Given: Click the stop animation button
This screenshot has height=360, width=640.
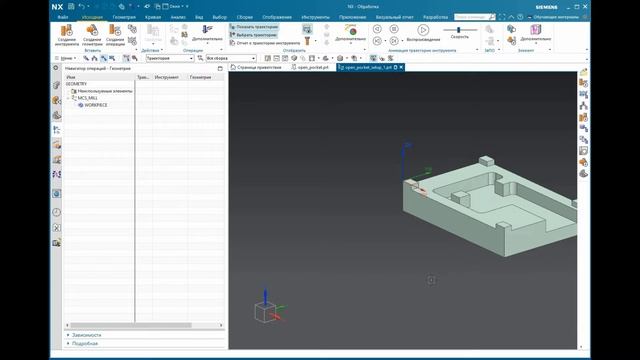Looking at the screenshot, I should pyautogui.click(x=394, y=29).
